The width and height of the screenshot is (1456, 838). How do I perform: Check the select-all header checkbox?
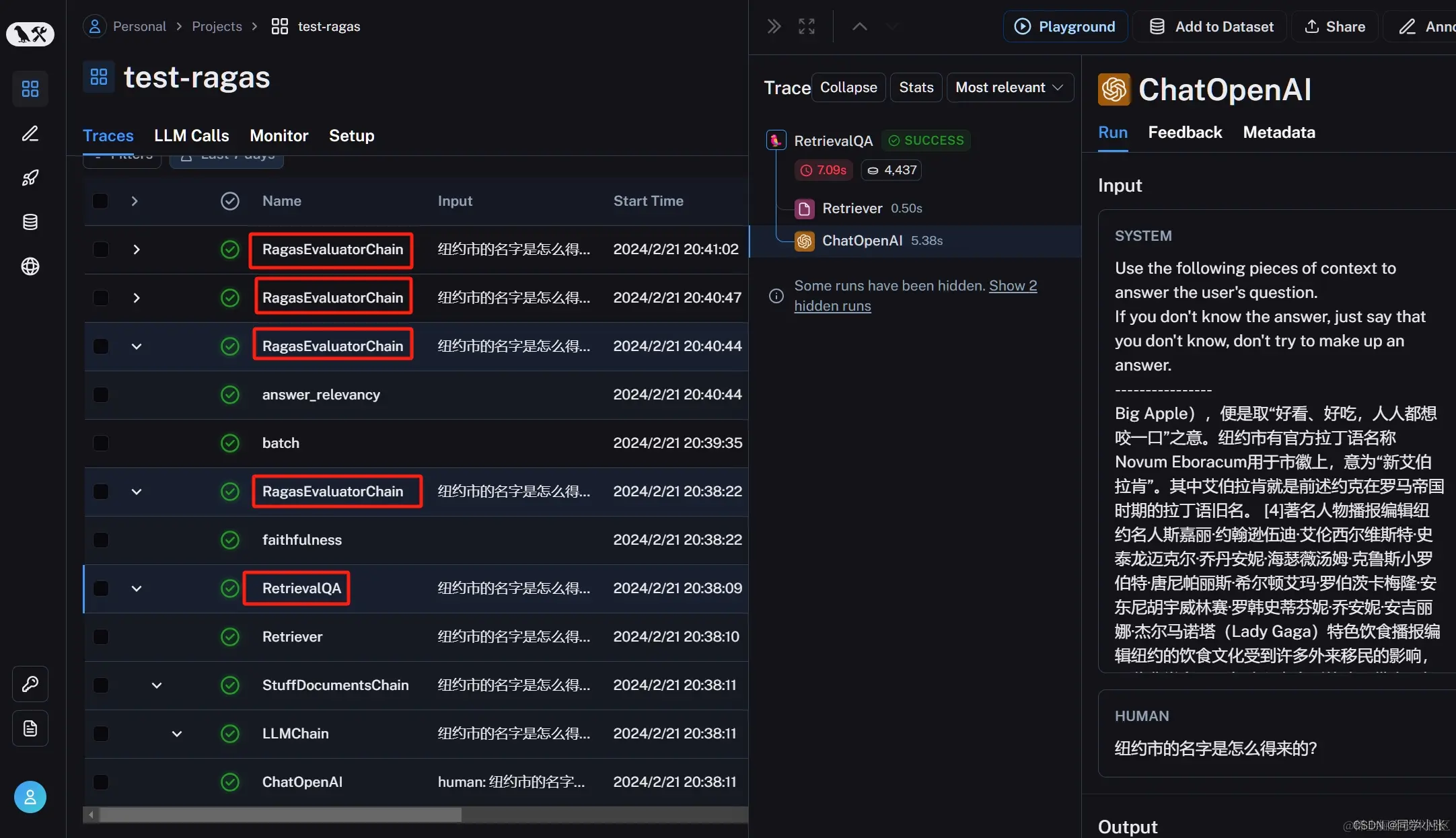point(100,201)
